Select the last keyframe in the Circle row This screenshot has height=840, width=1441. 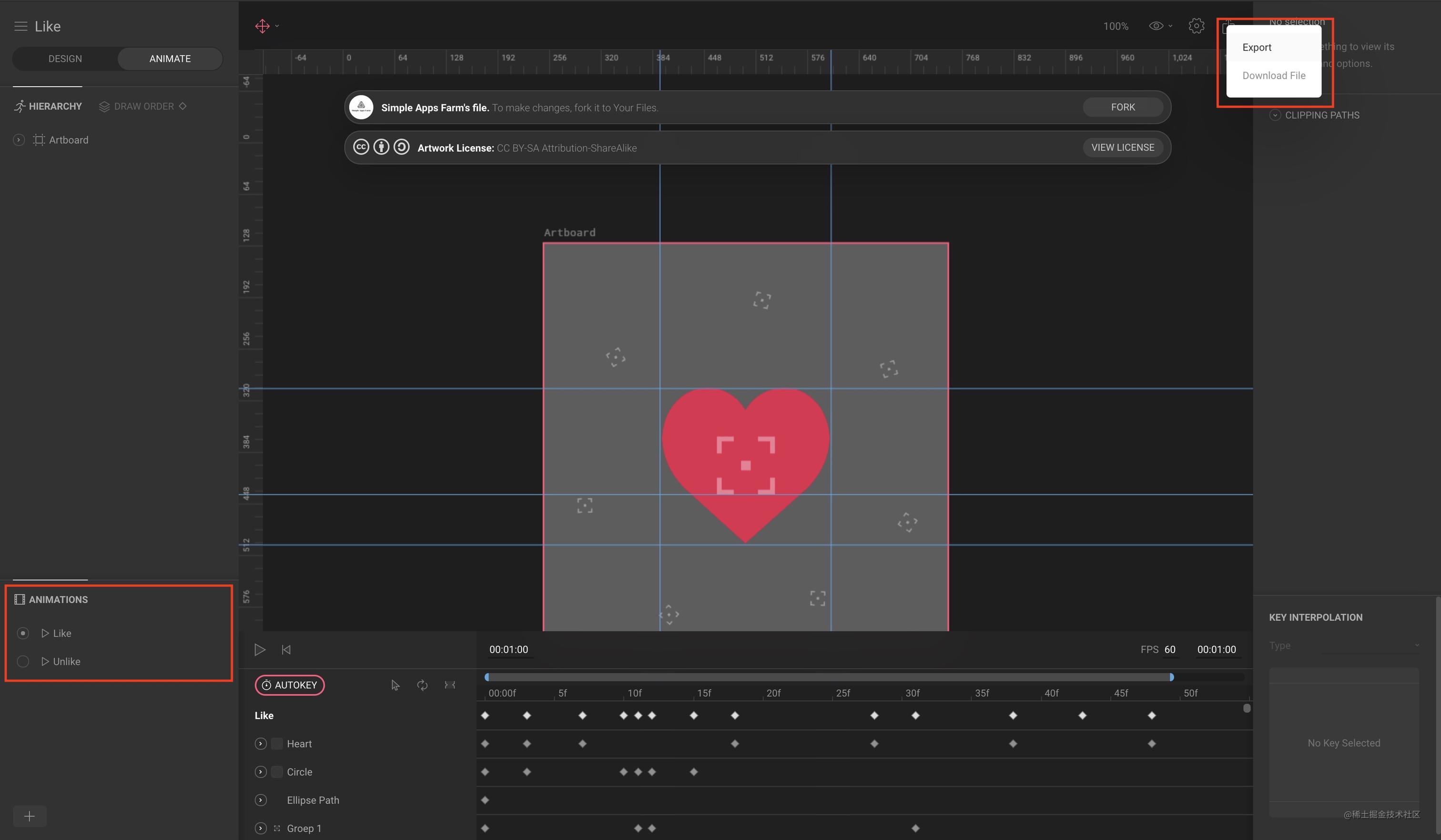694,772
